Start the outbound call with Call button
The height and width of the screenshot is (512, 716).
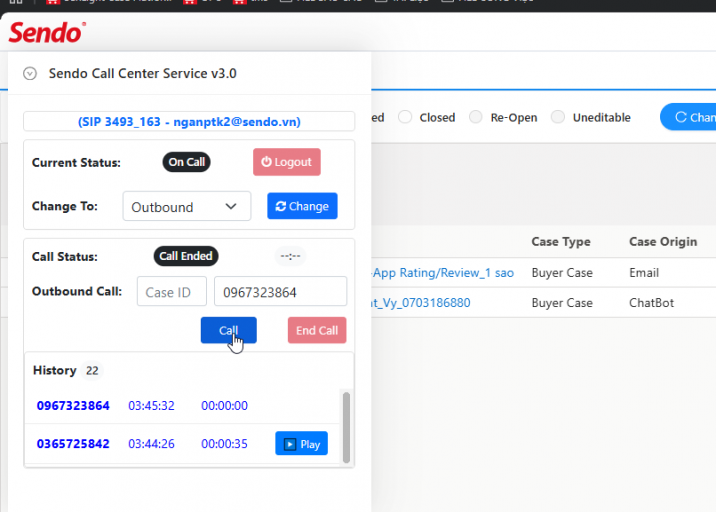coord(229,330)
